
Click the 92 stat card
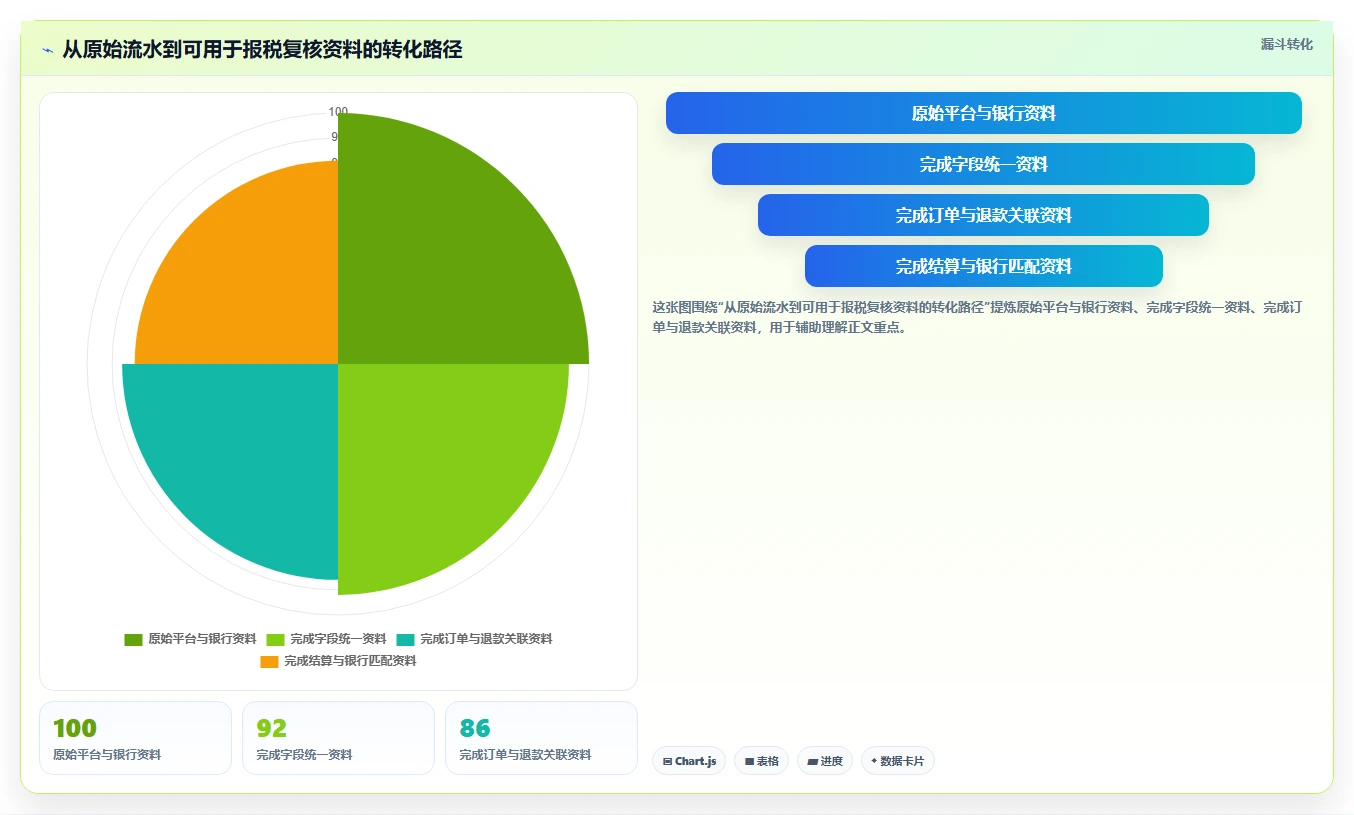(338, 738)
